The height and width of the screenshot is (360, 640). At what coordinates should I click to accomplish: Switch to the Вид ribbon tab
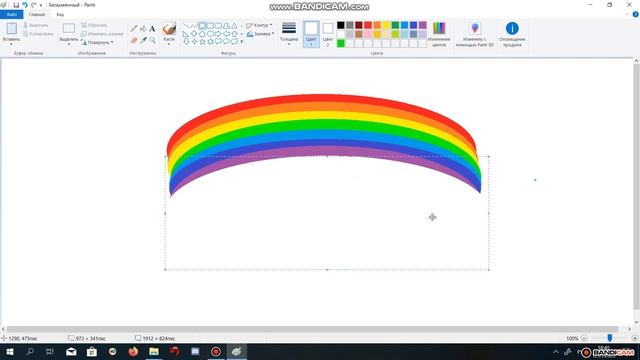pyautogui.click(x=60, y=15)
